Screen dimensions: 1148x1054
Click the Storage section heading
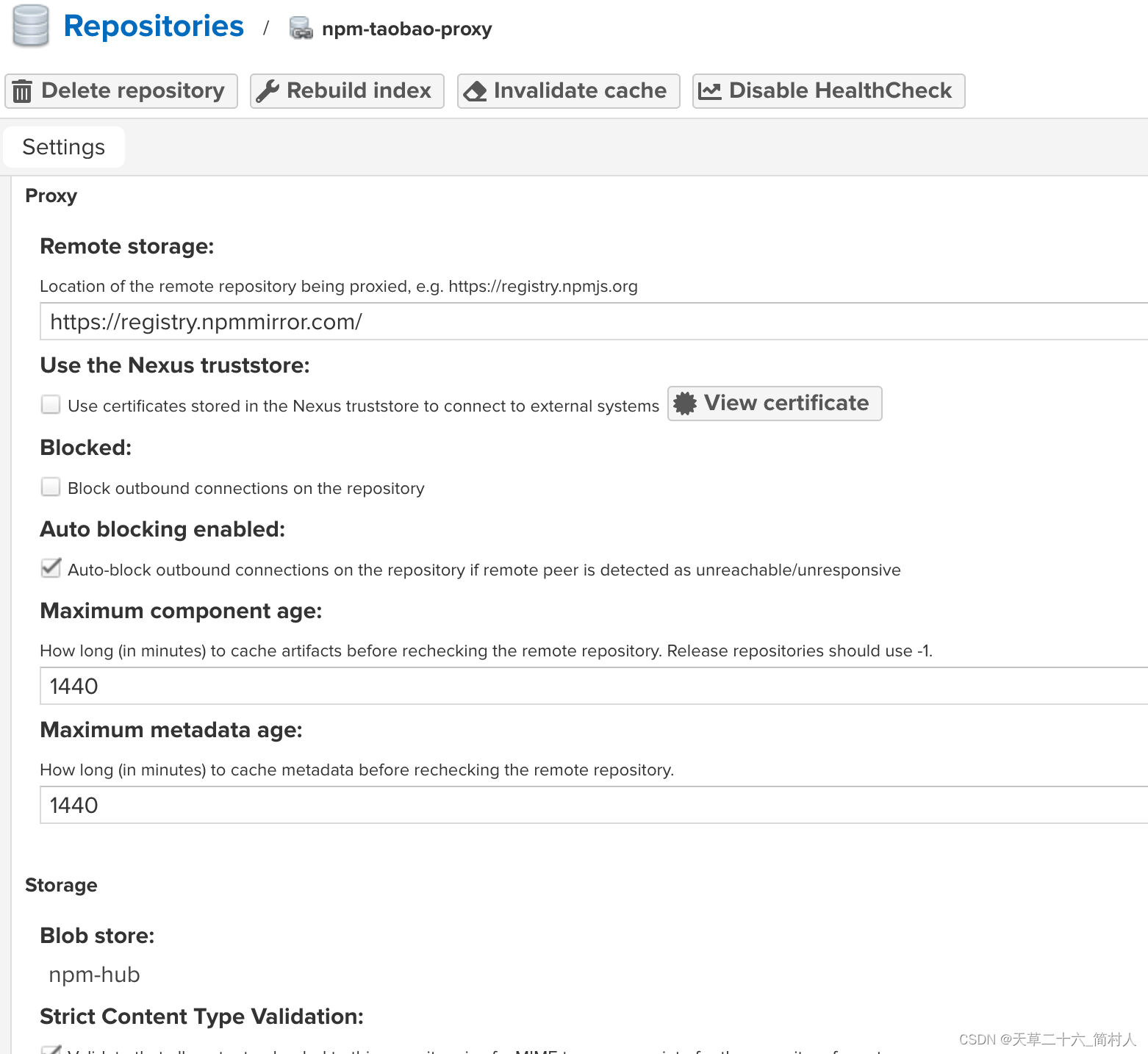(x=61, y=885)
